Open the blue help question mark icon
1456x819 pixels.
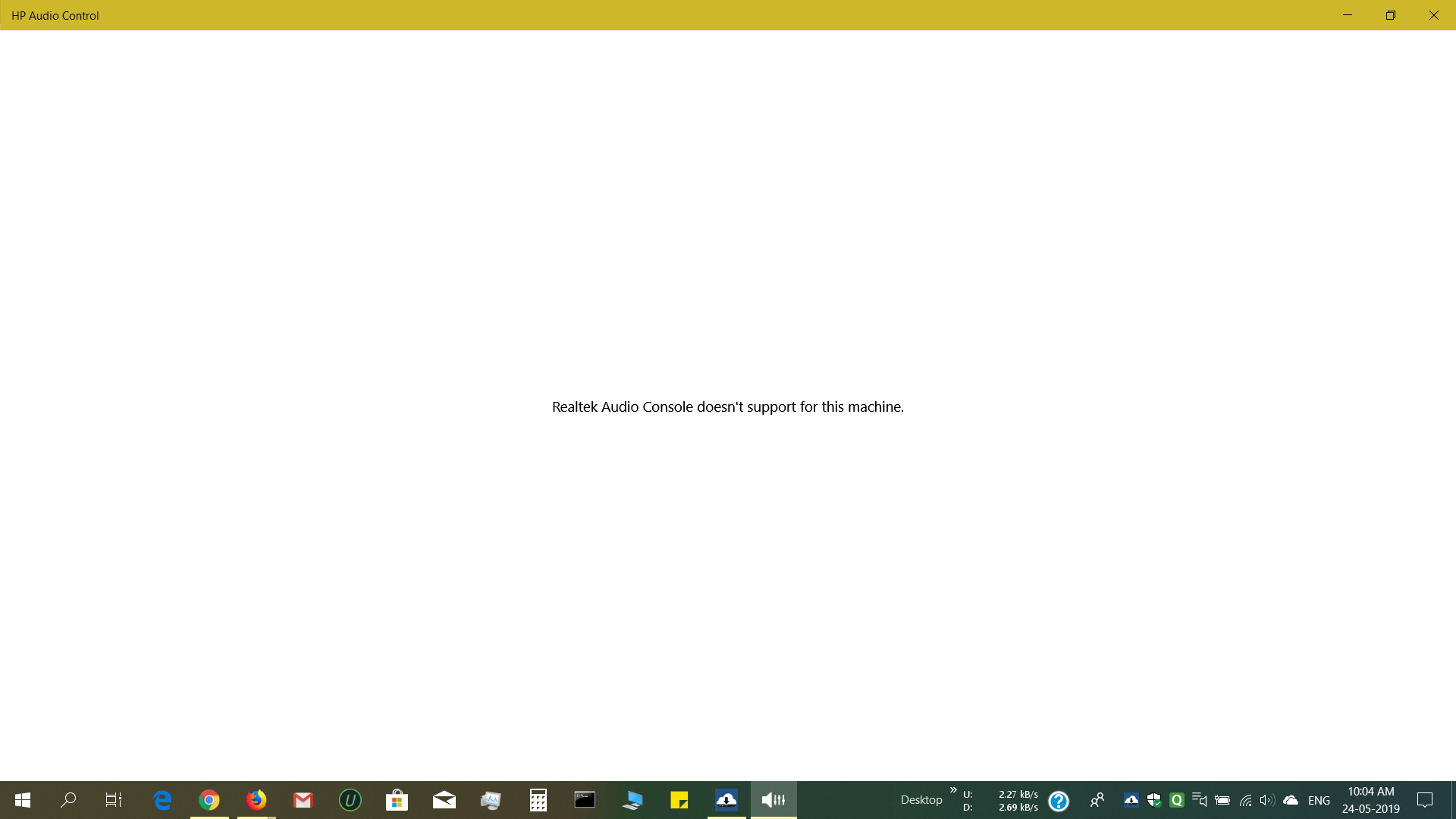[x=1059, y=801]
